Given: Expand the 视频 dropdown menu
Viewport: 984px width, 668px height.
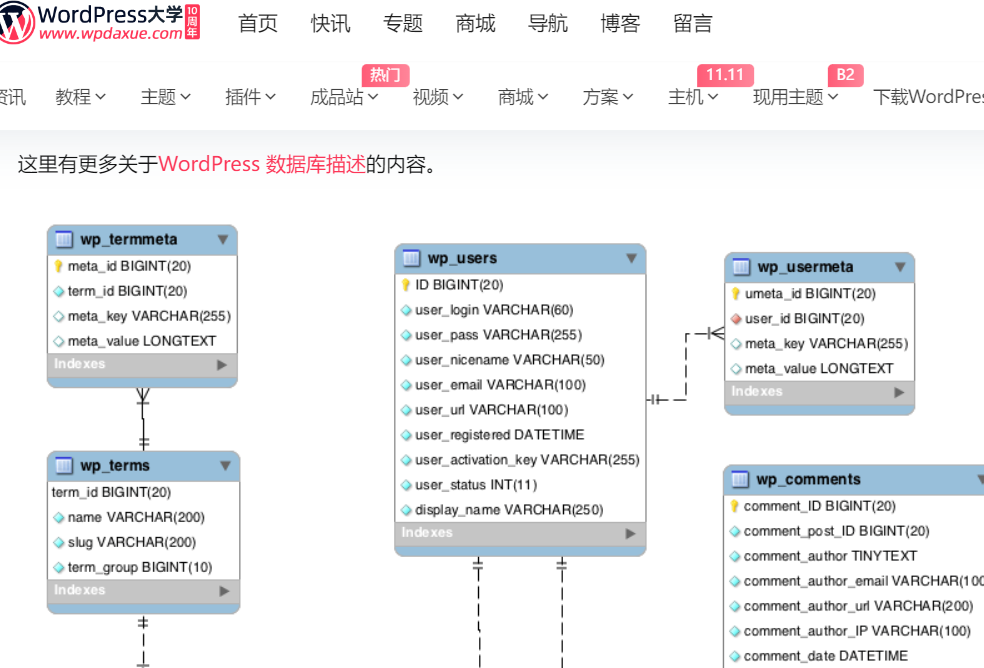Looking at the screenshot, I should (438, 97).
